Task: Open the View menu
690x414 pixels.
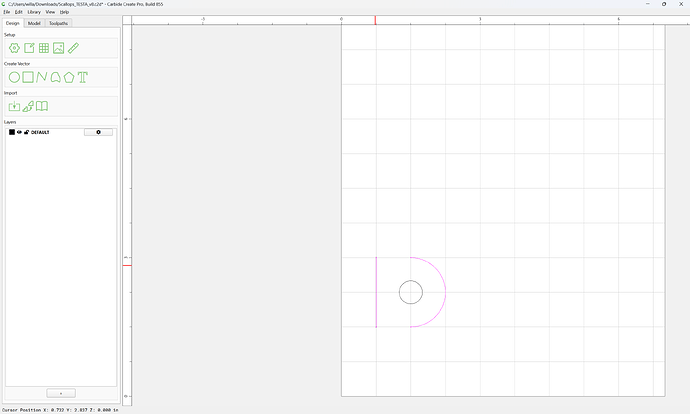Action: coord(50,12)
